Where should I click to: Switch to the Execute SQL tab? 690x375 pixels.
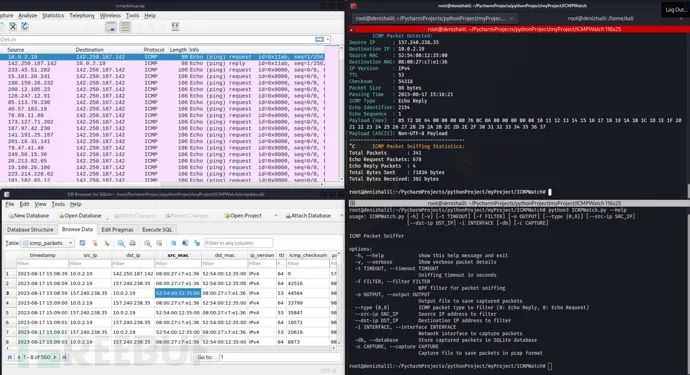[x=157, y=229]
